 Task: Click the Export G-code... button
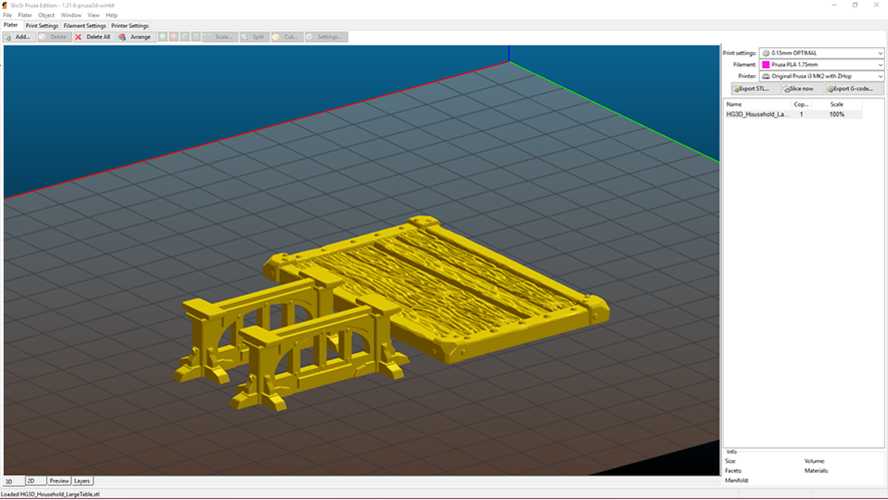click(854, 88)
